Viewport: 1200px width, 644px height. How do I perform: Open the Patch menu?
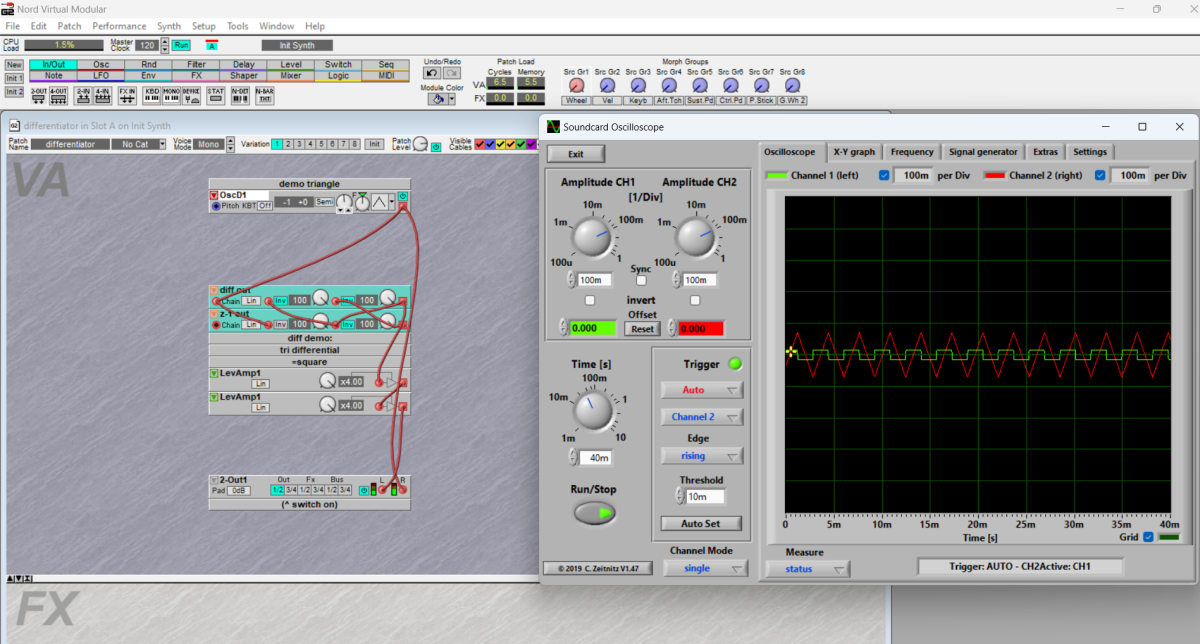pos(70,26)
